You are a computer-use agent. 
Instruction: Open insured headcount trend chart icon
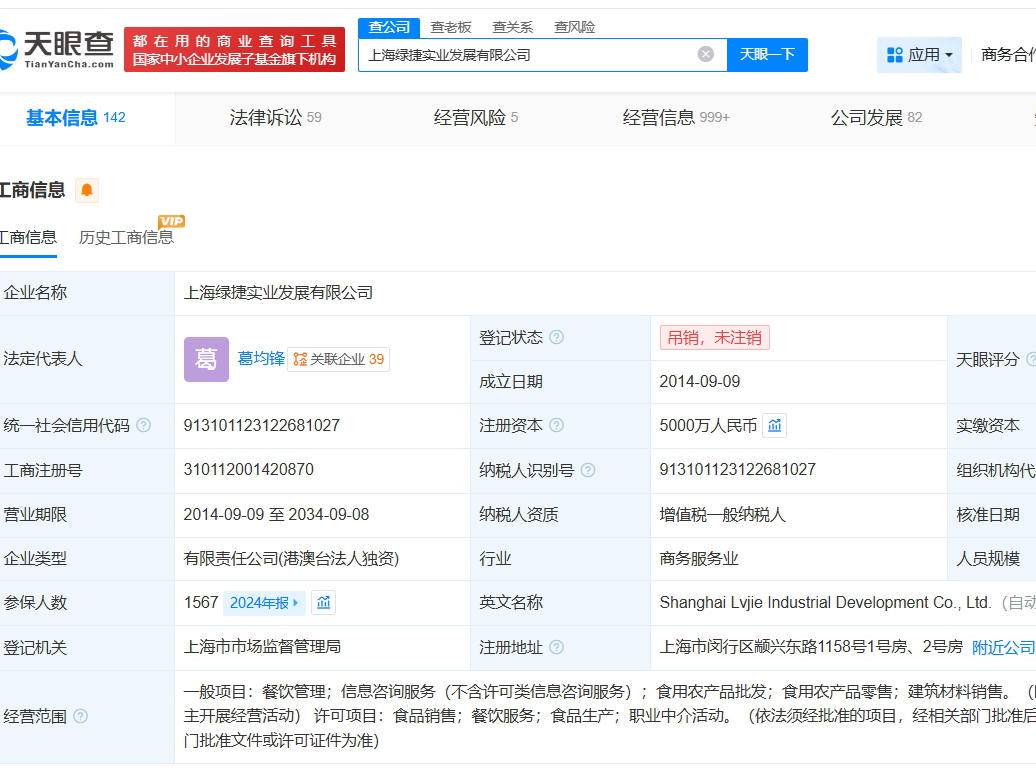(x=323, y=603)
